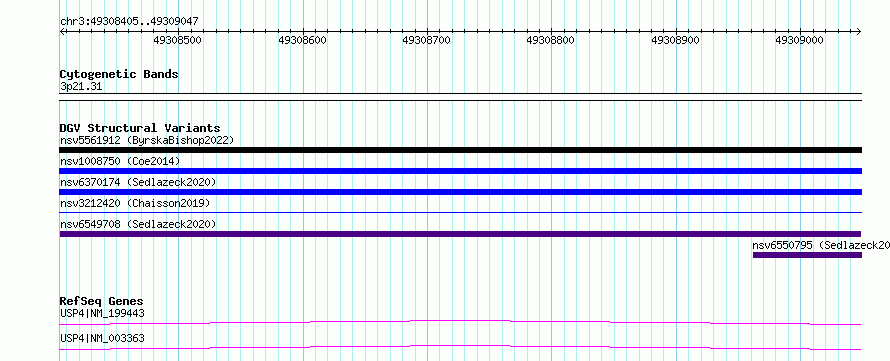Viewport: 890px width, 361px height.
Task: Click the left arrow end of ruler
Action: pyautogui.click(x=62, y=31)
